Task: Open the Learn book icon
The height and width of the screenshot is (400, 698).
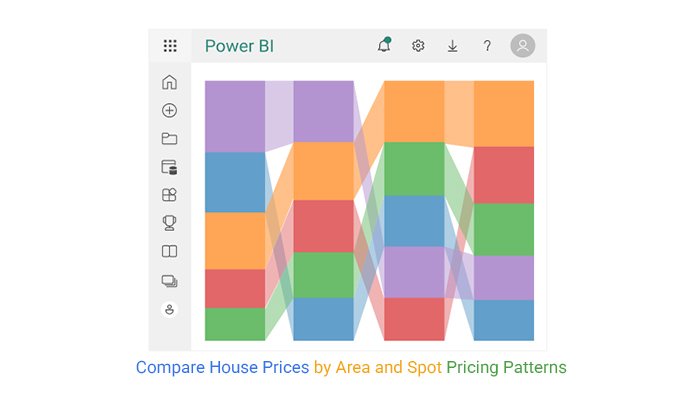Action: point(169,252)
